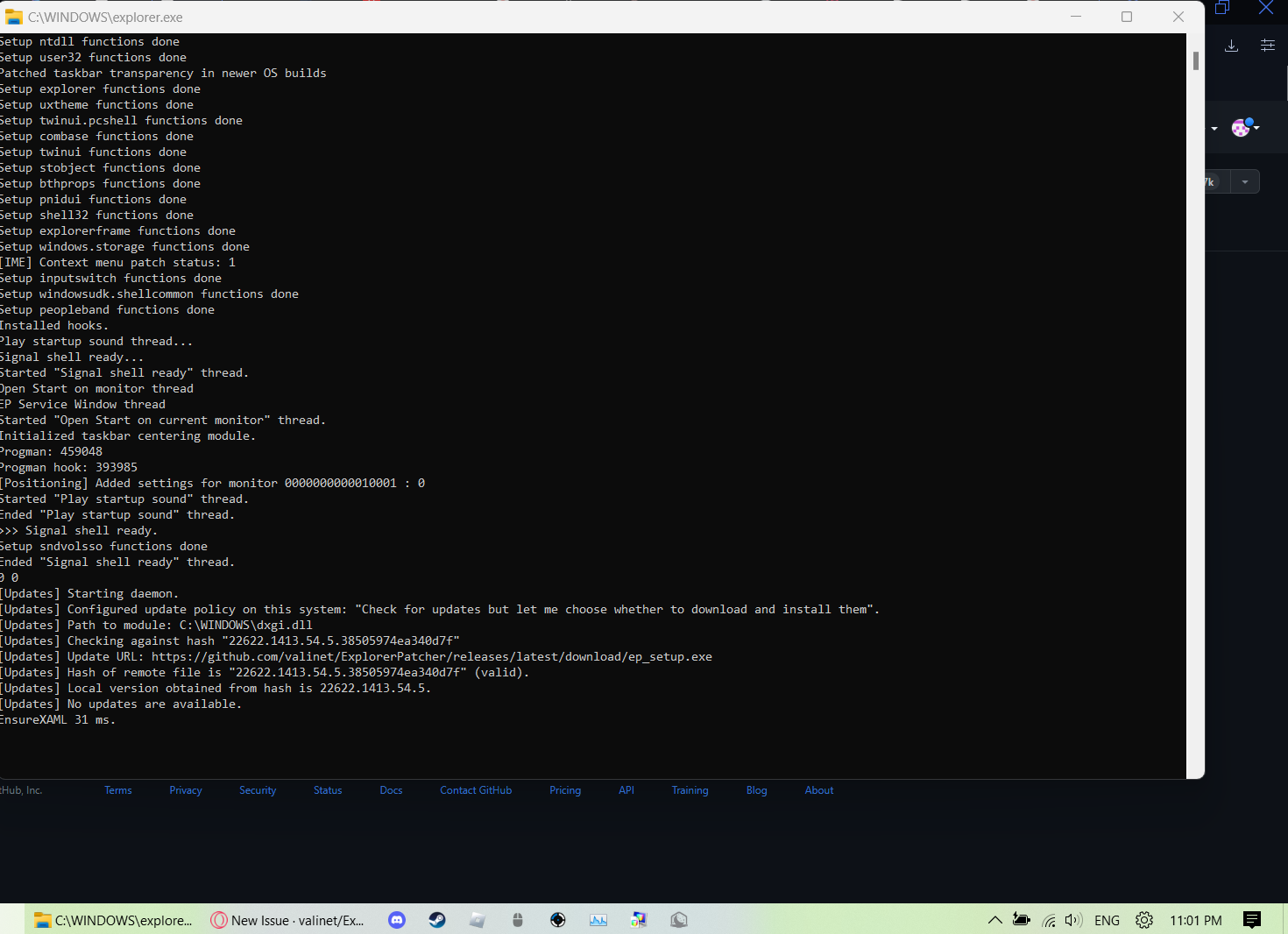Viewport: 1288px width, 934px height.
Task: Expand the profile avatar dropdown arrow
Action: (x=1256, y=127)
